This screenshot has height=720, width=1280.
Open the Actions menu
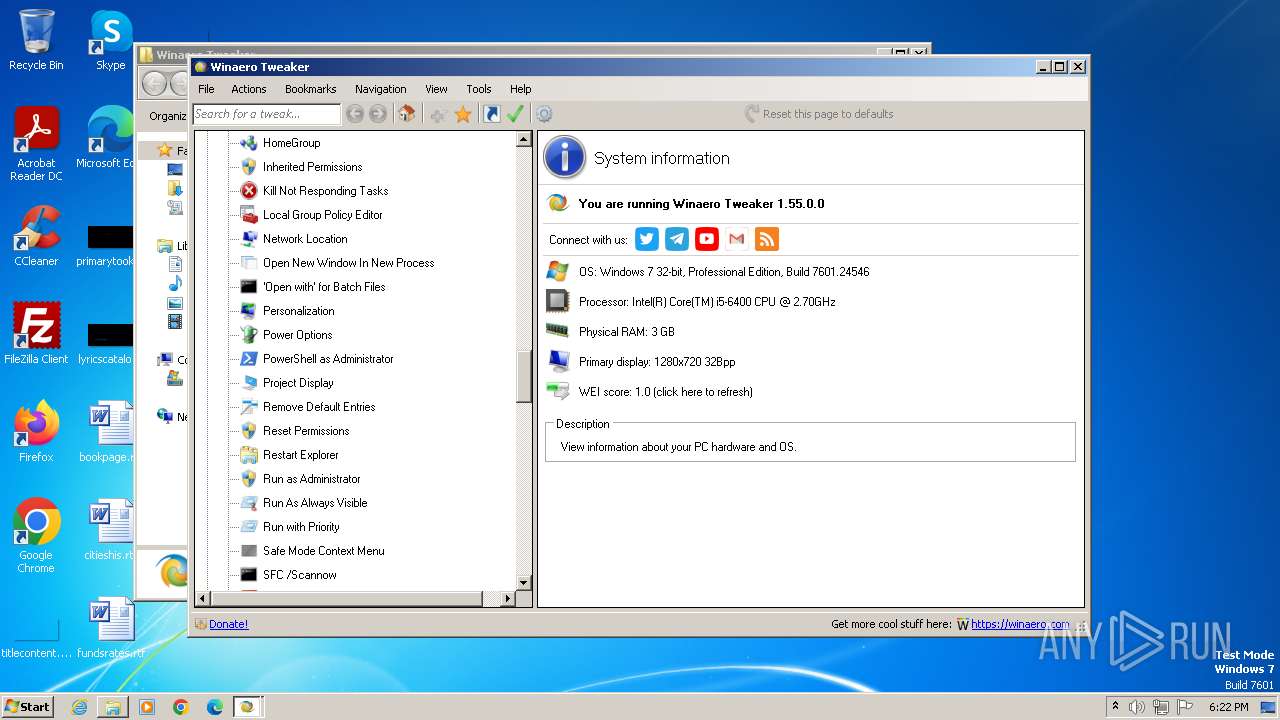coord(249,89)
